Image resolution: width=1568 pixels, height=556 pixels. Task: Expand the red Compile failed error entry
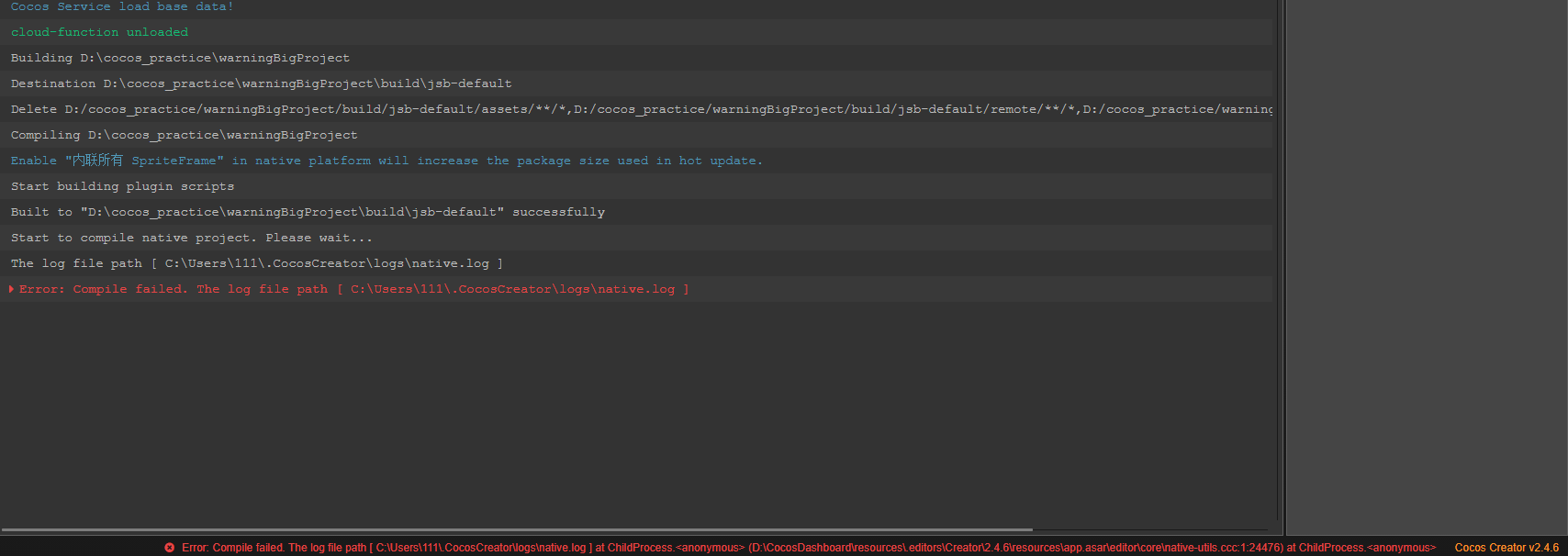coord(11,289)
